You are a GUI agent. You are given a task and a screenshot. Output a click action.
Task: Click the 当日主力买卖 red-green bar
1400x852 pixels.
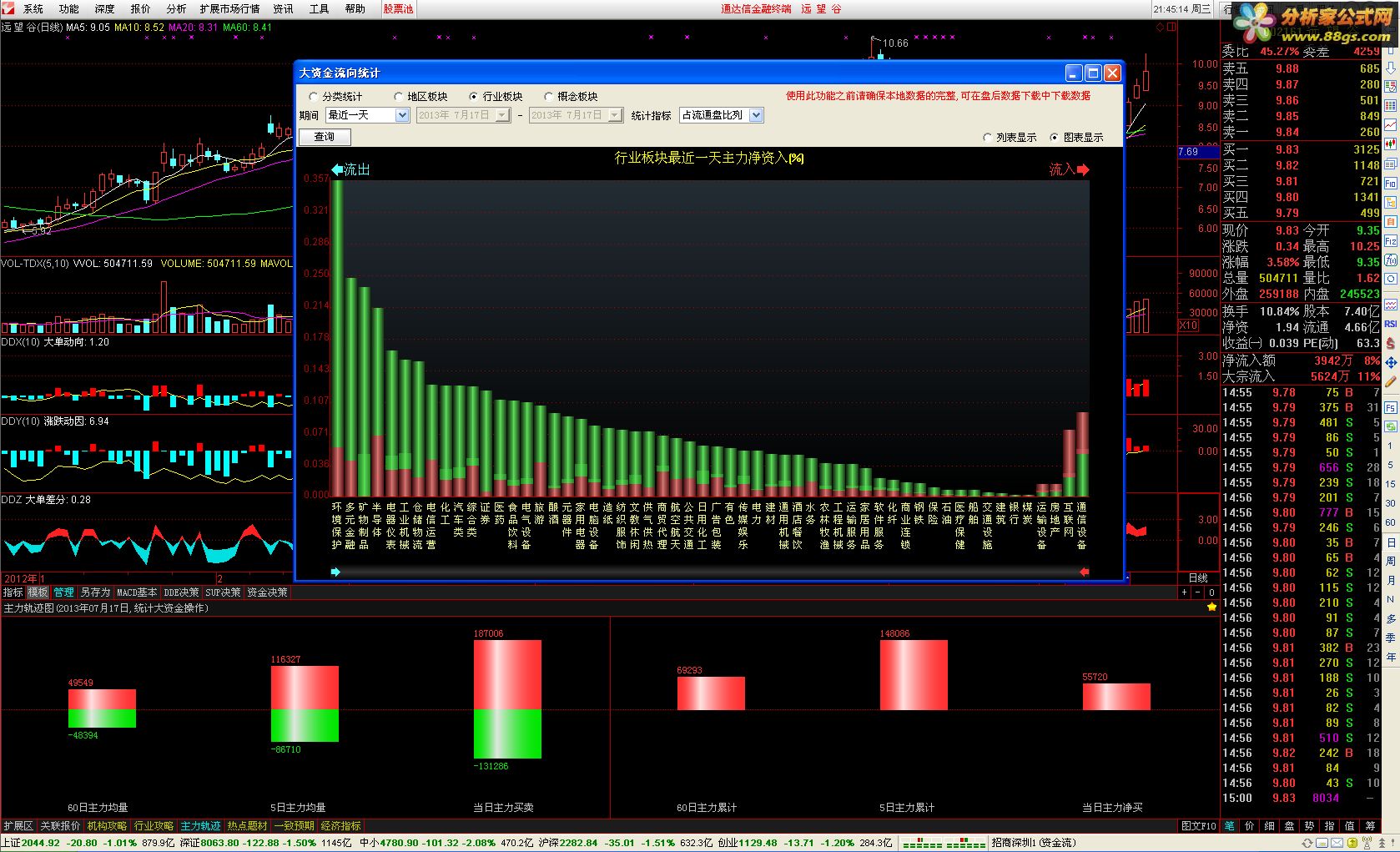pyautogui.click(x=507, y=699)
